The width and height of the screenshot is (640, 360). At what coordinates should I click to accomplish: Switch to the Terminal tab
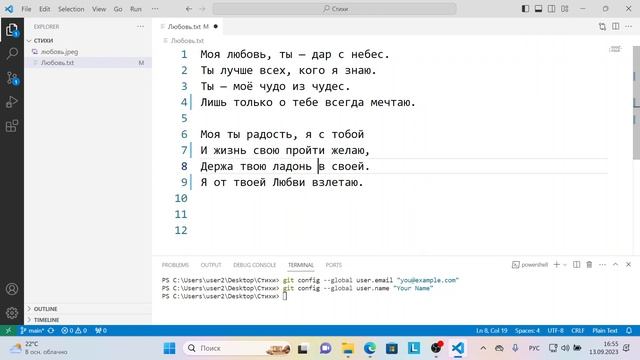[301, 265]
